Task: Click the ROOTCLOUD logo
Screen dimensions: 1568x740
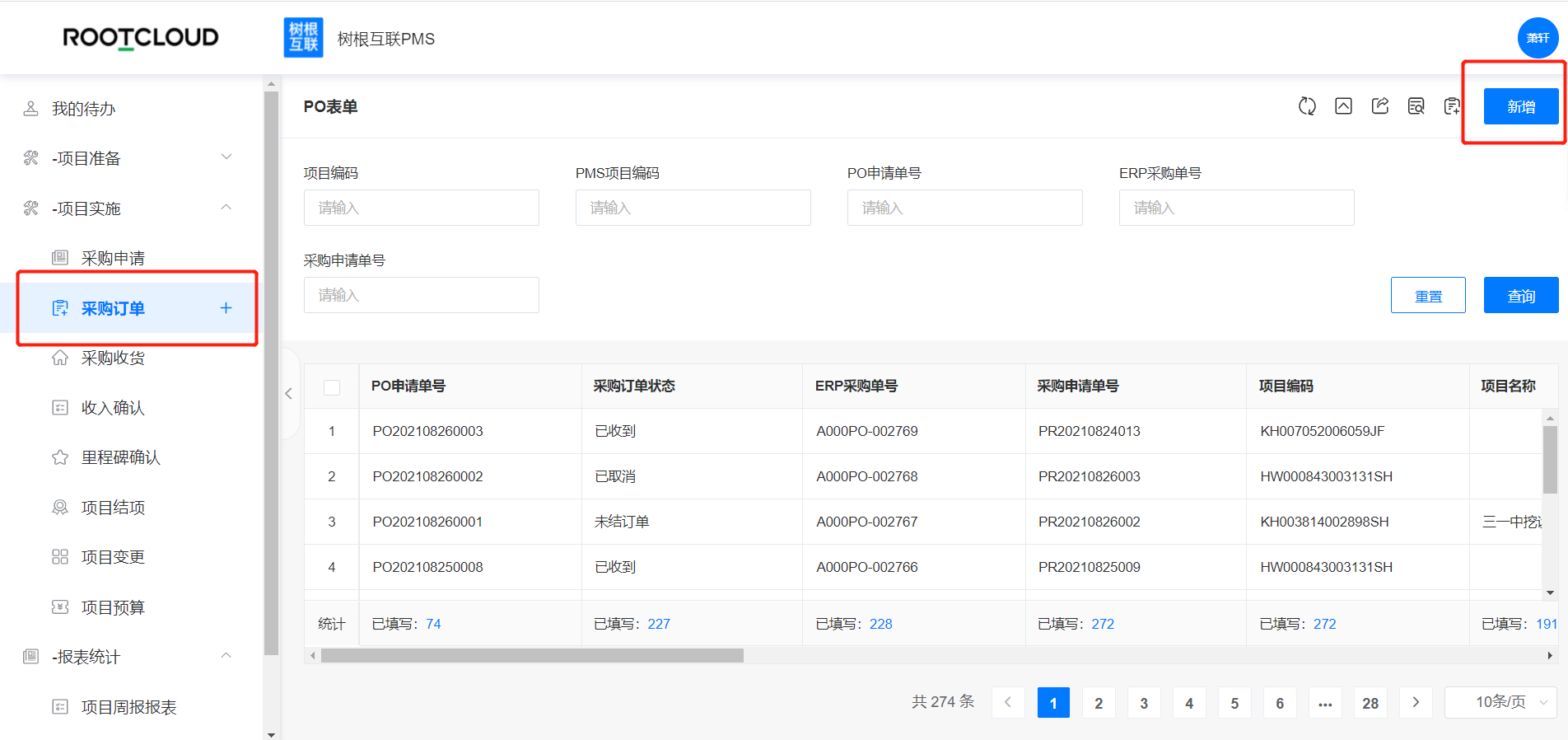Action: pyautogui.click(x=140, y=38)
